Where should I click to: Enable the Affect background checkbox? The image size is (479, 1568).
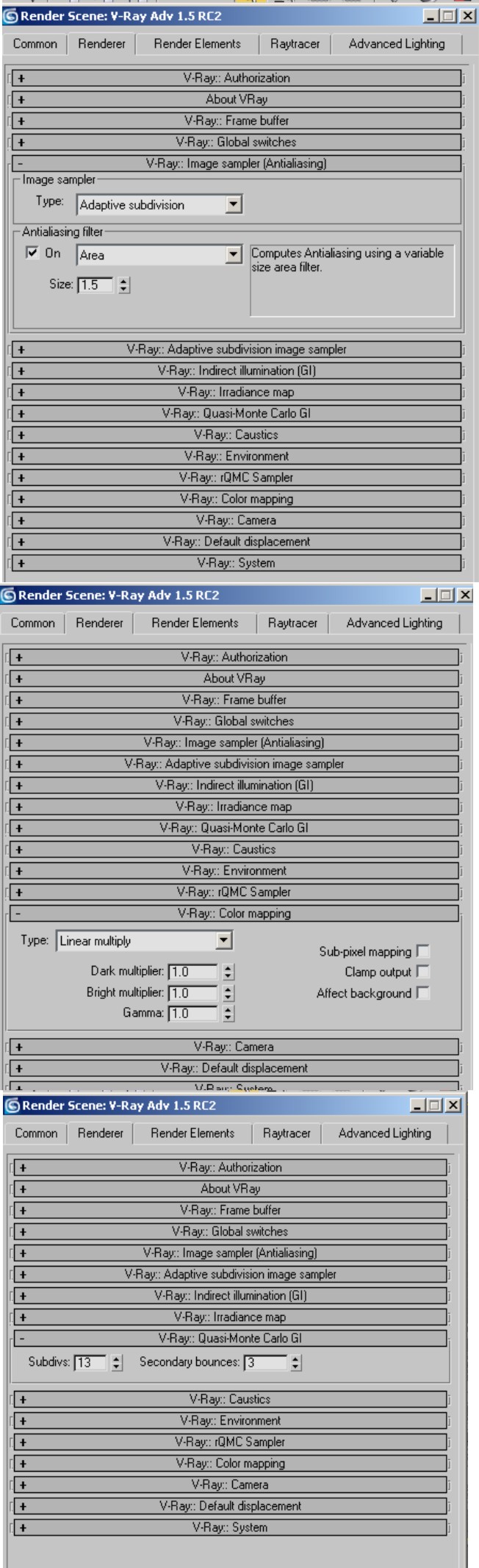coord(422,992)
